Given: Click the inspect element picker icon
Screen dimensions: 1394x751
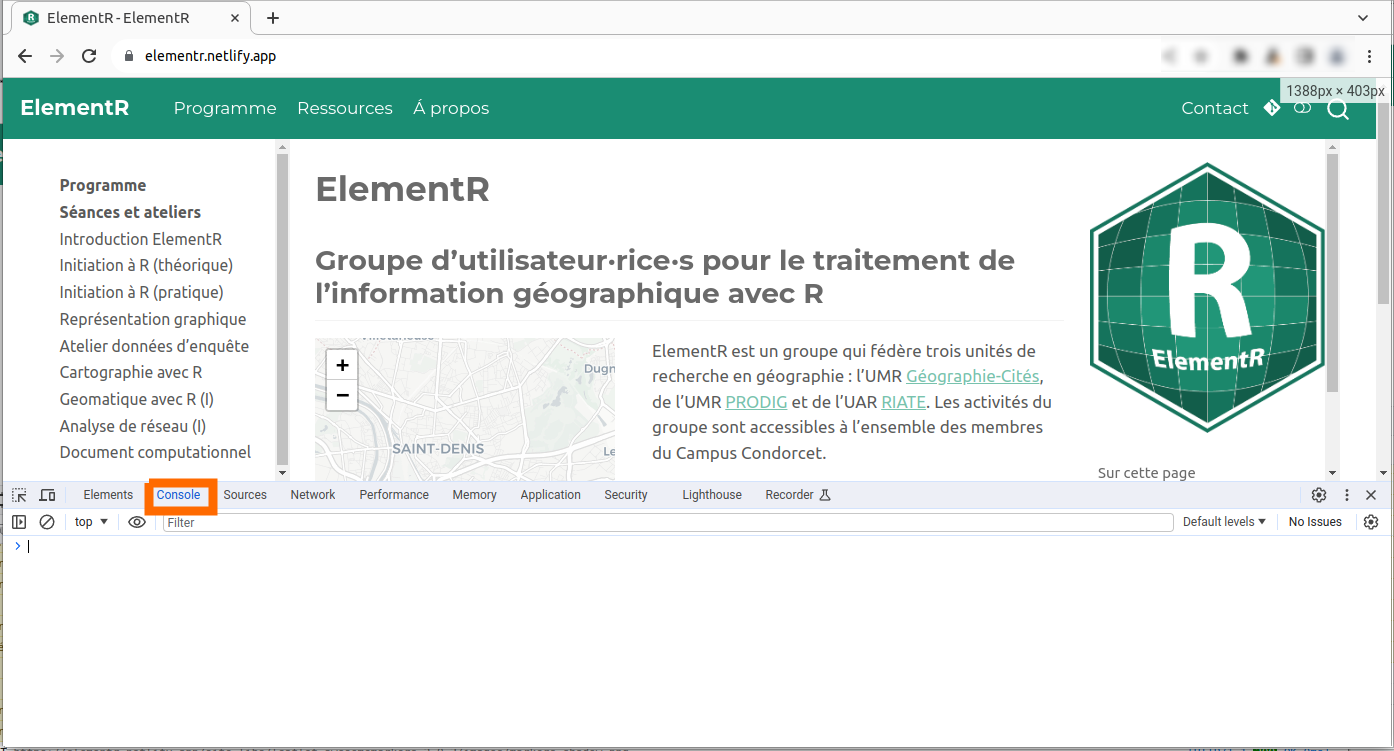Looking at the screenshot, I should point(19,495).
